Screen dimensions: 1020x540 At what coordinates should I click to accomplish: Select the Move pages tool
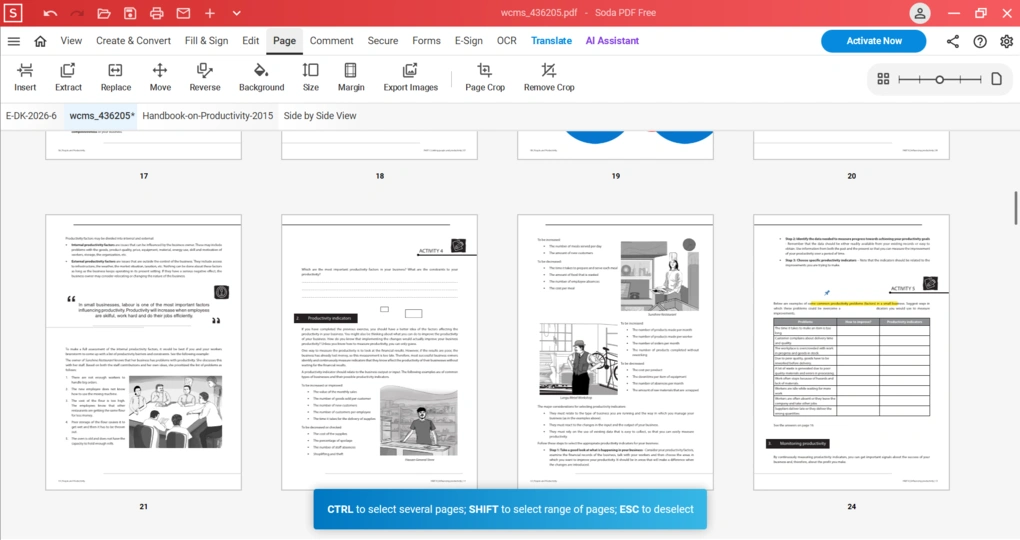[160, 77]
